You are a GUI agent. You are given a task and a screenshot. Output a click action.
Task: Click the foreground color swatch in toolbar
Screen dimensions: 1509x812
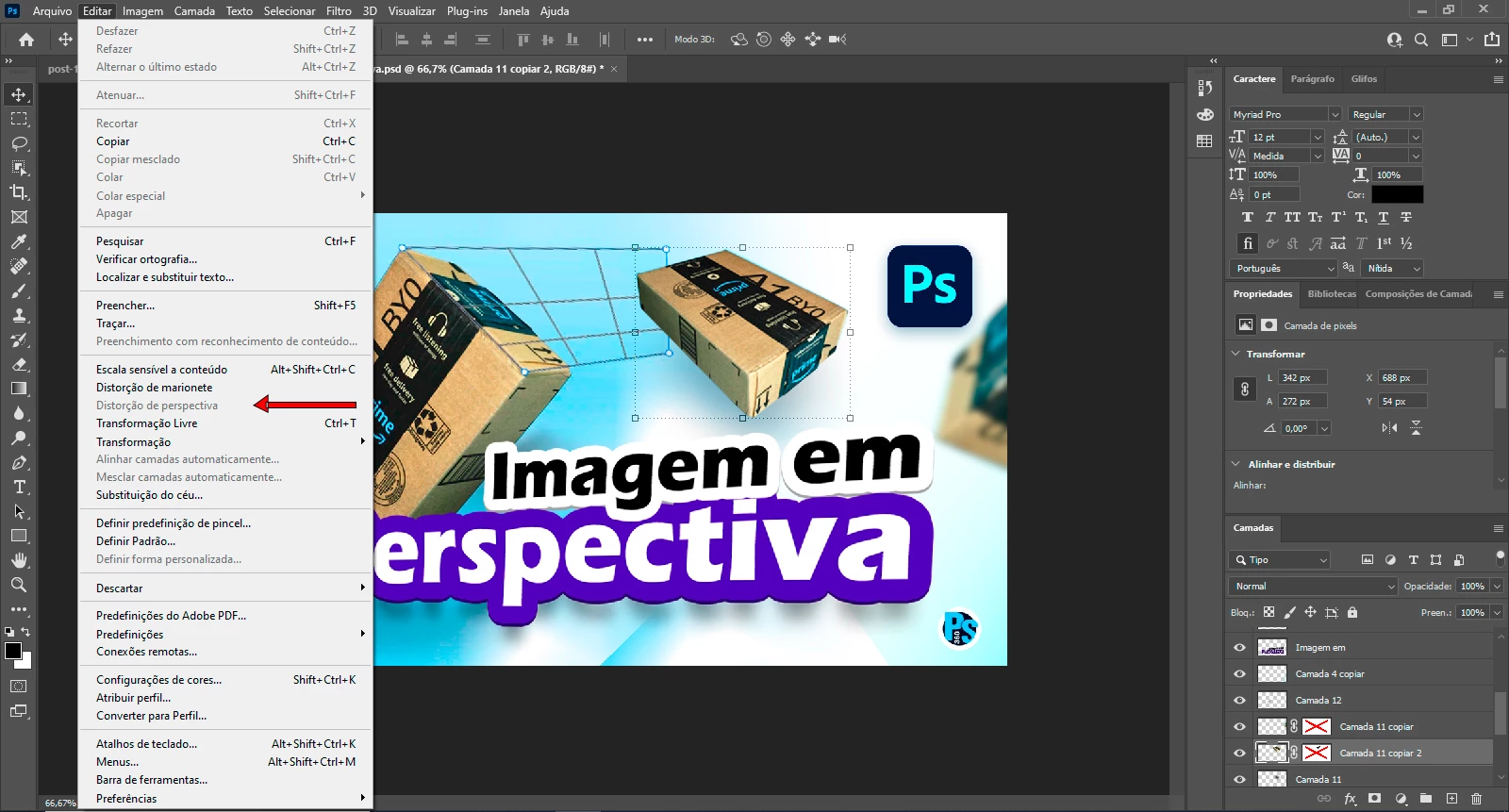[x=12, y=651]
